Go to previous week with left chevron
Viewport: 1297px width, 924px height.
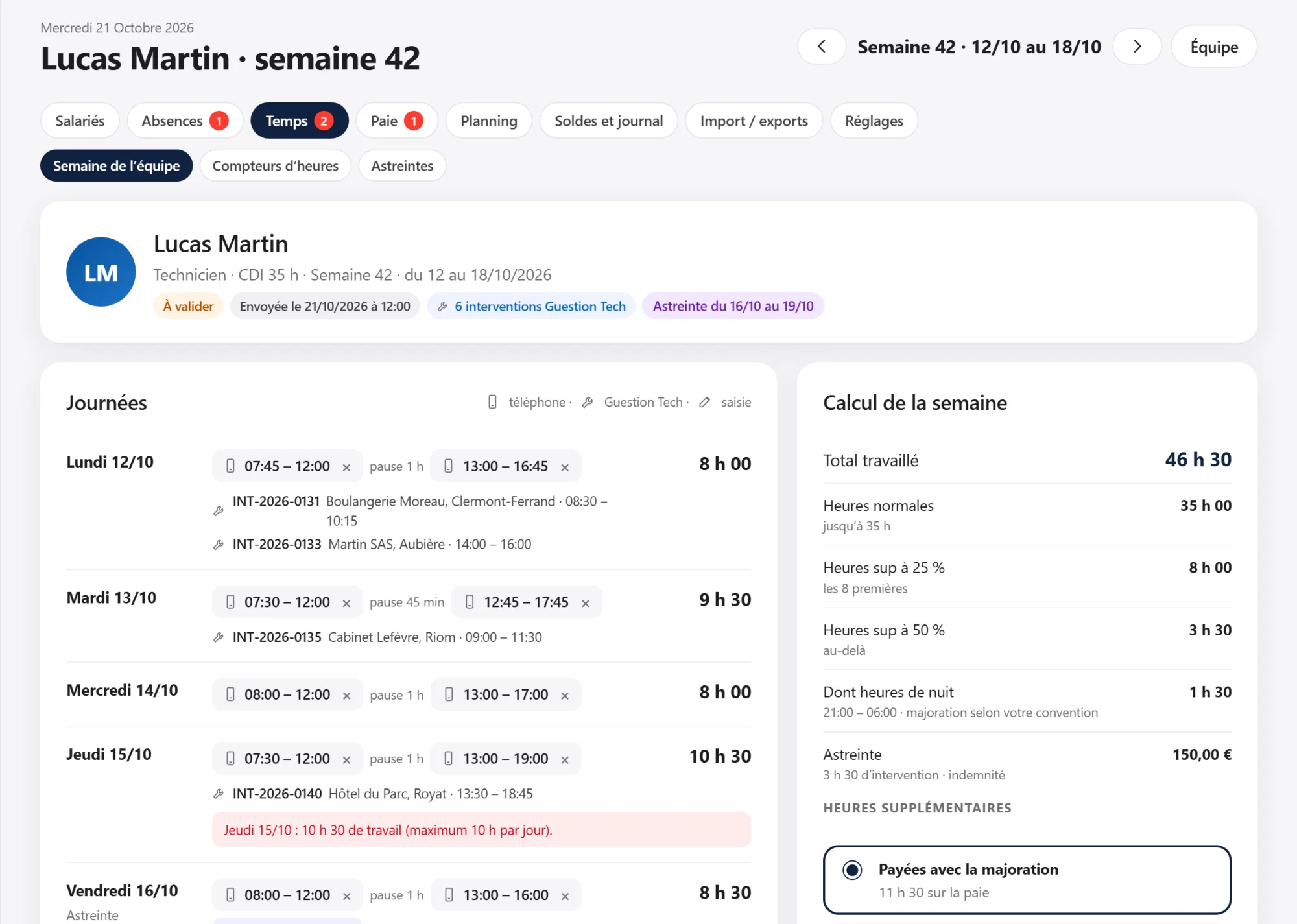[821, 47]
